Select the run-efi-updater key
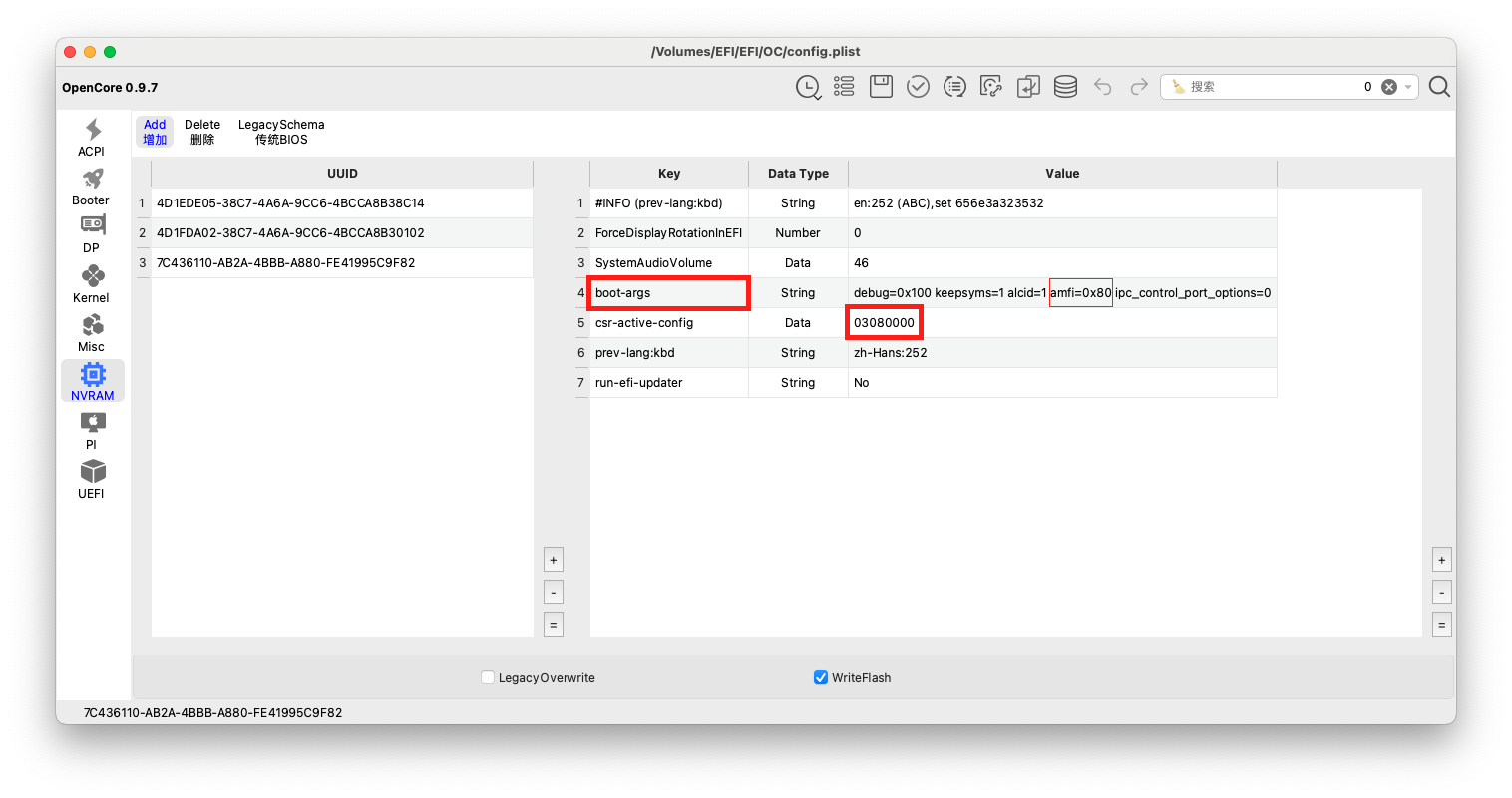Image resolution: width=1512 pixels, height=798 pixels. 669,383
